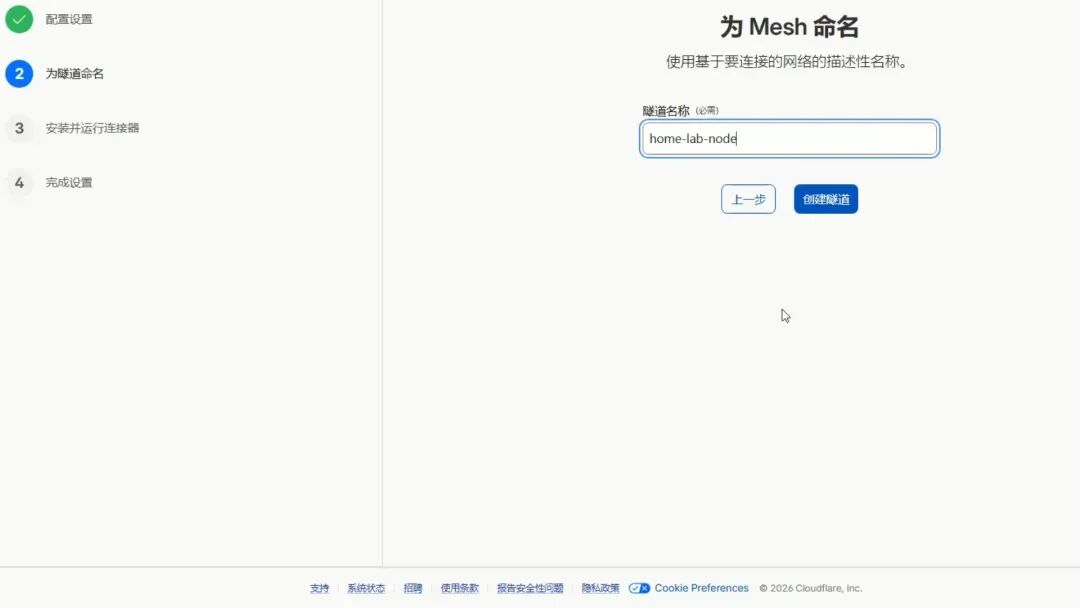Click the 上一步 back button
This screenshot has height=608, width=1080.
748,199
